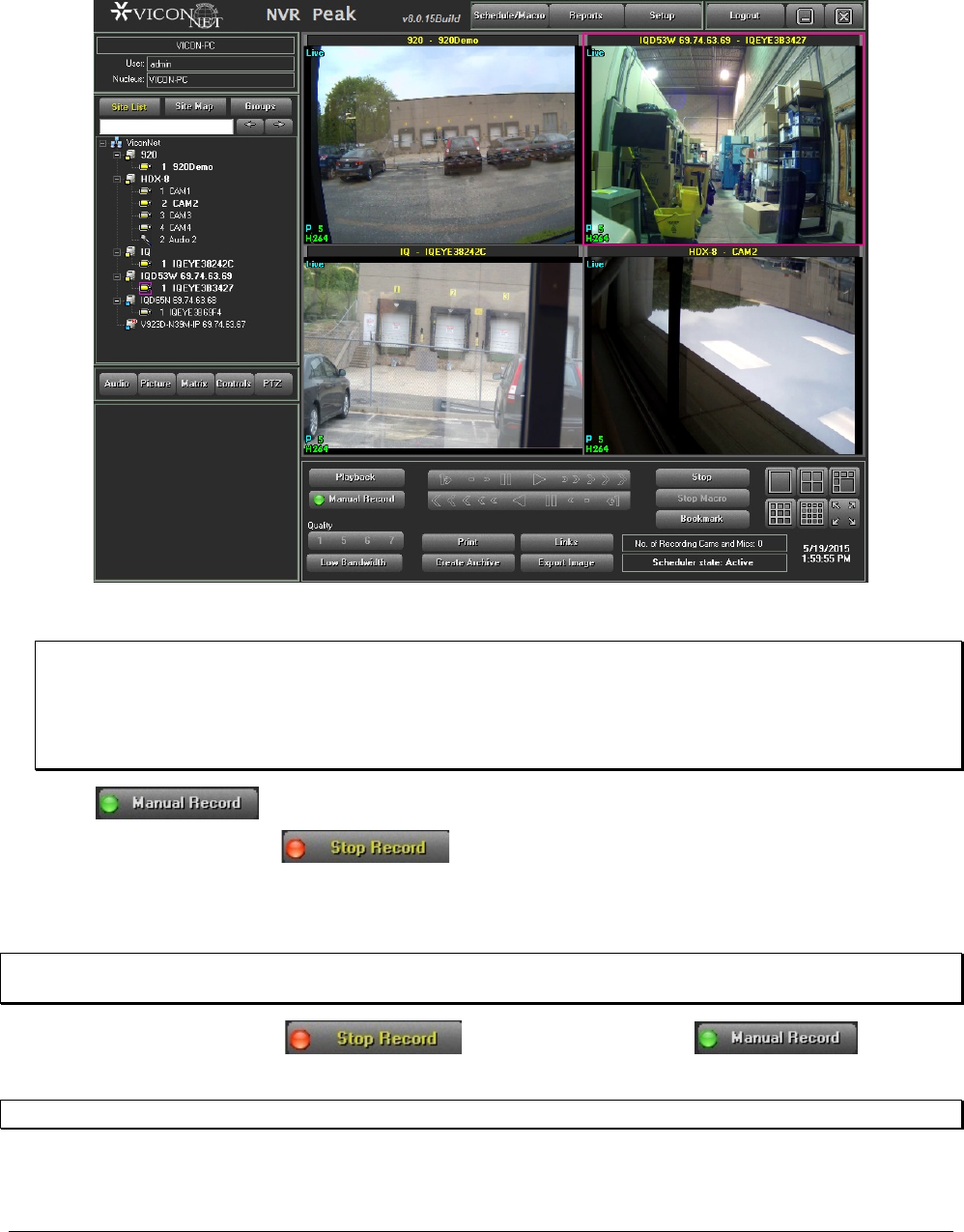Collapse the IQ site node
Viewport: 964px width, 1232px height.
(118, 252)
